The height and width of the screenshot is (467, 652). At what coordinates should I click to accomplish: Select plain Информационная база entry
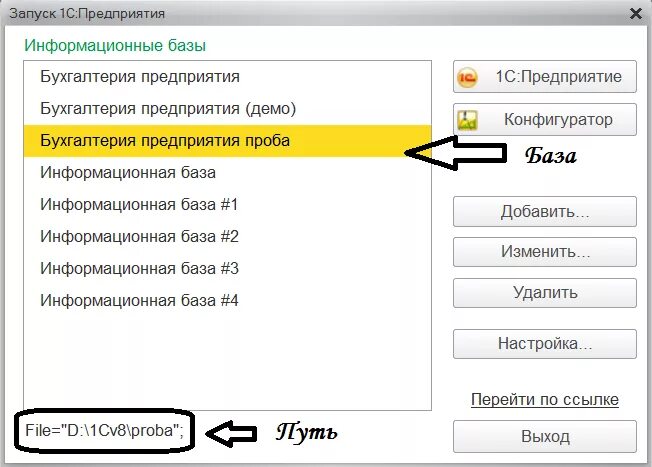point(227,173)
